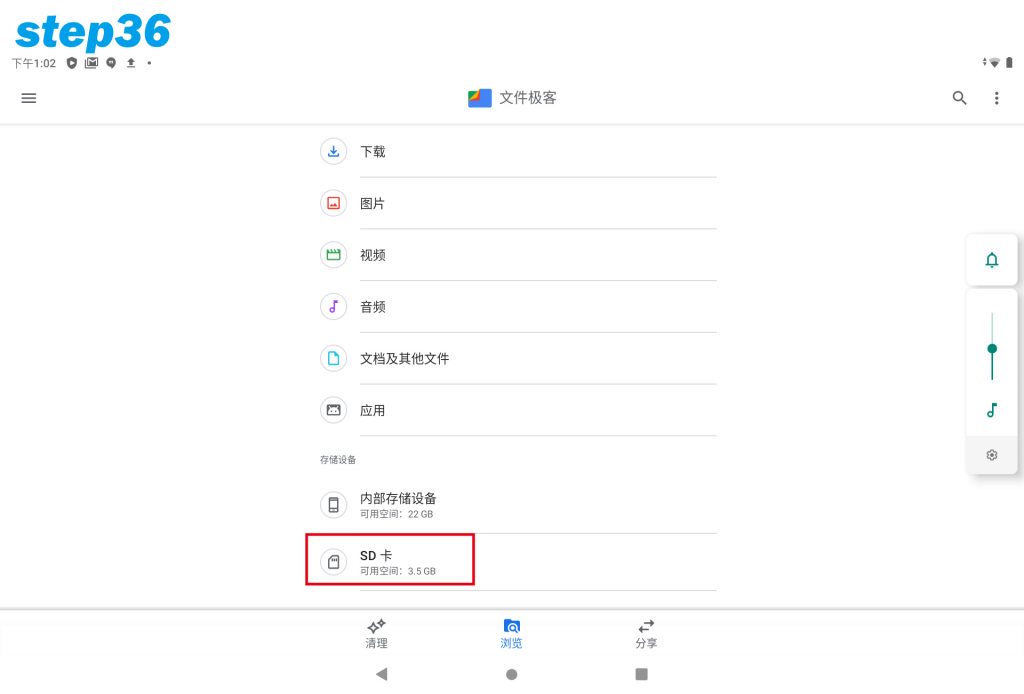Tap the search magnifier icon
This screenshot has height=694, width=1024.
coord(959,98)
